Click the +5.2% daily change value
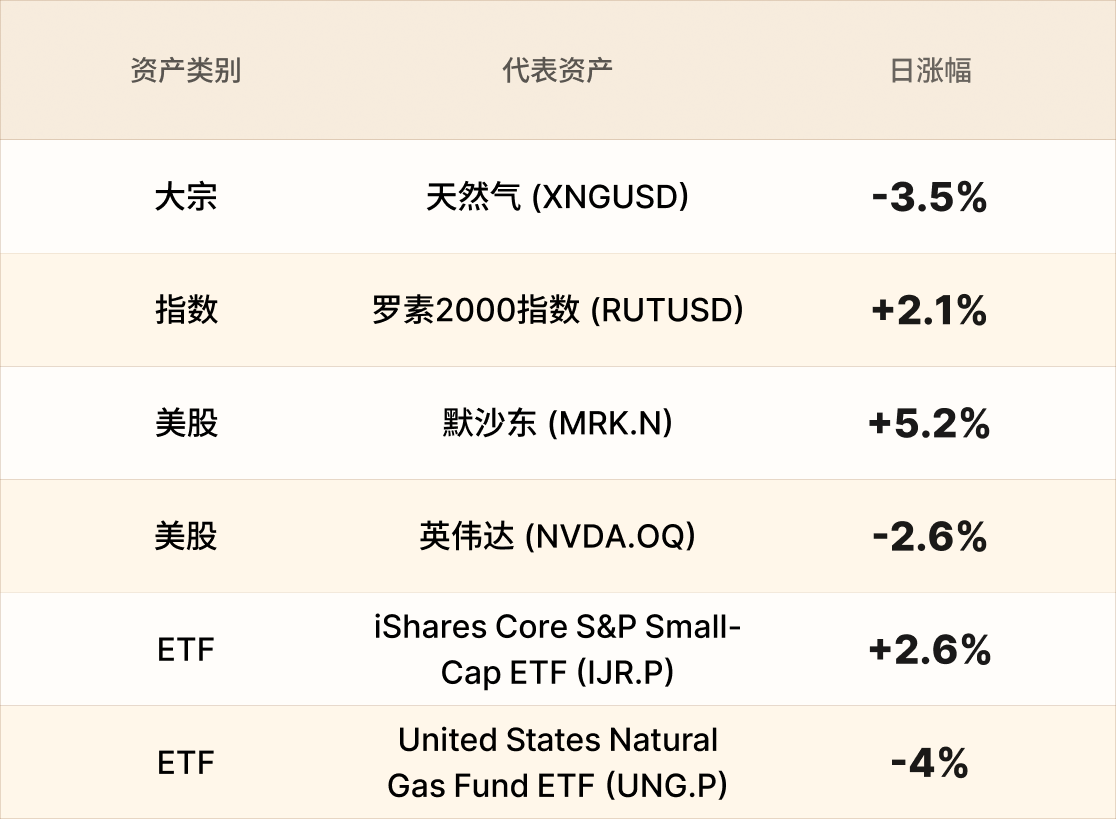Screen dimensions: 1116x819 929,424
